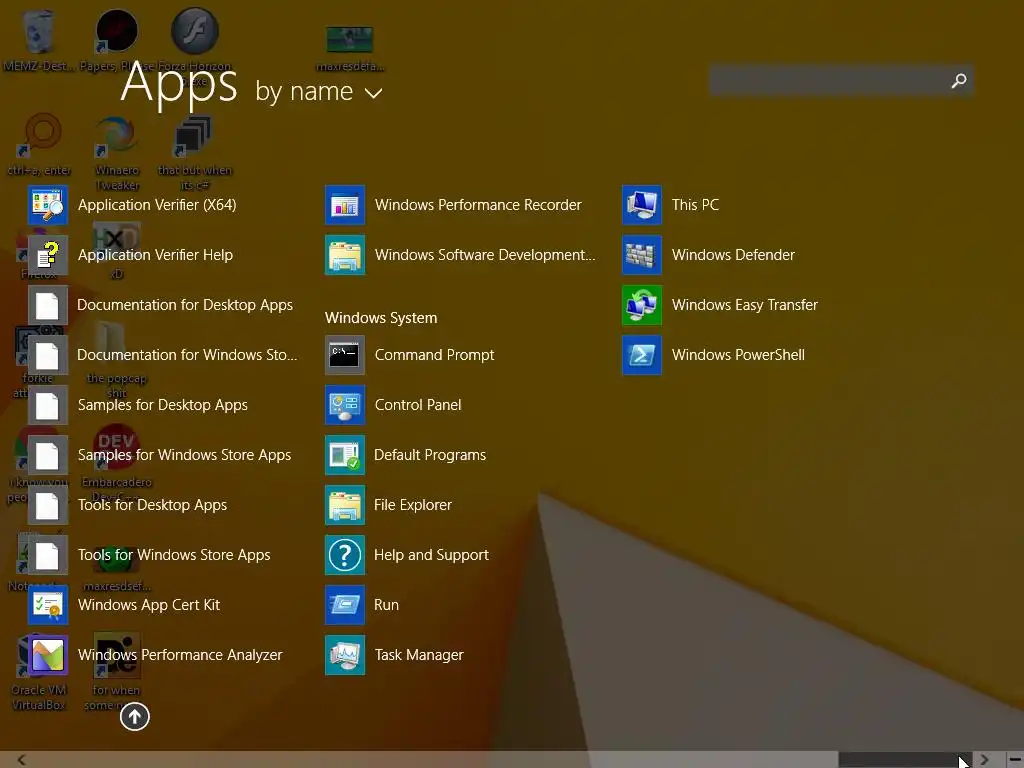
Task: Launch the Windows PowerShell icon
Action: (642, 355)
